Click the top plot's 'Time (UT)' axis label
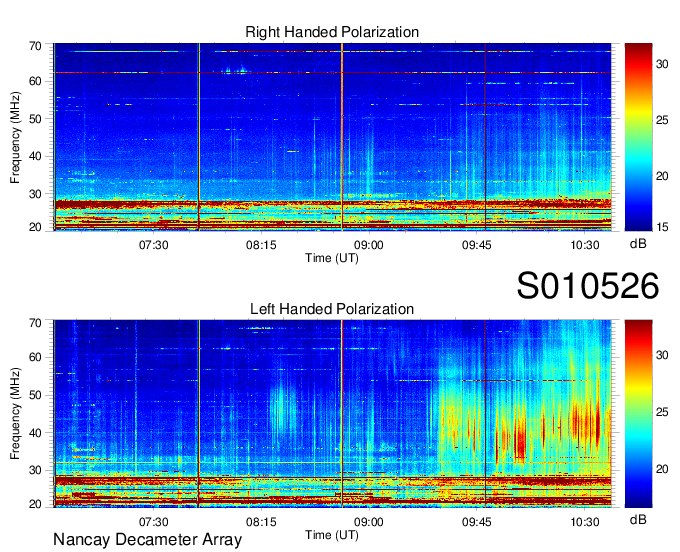The width and height of the screenshot is (680, 552). pyautogui.click(x=332, y=258)
